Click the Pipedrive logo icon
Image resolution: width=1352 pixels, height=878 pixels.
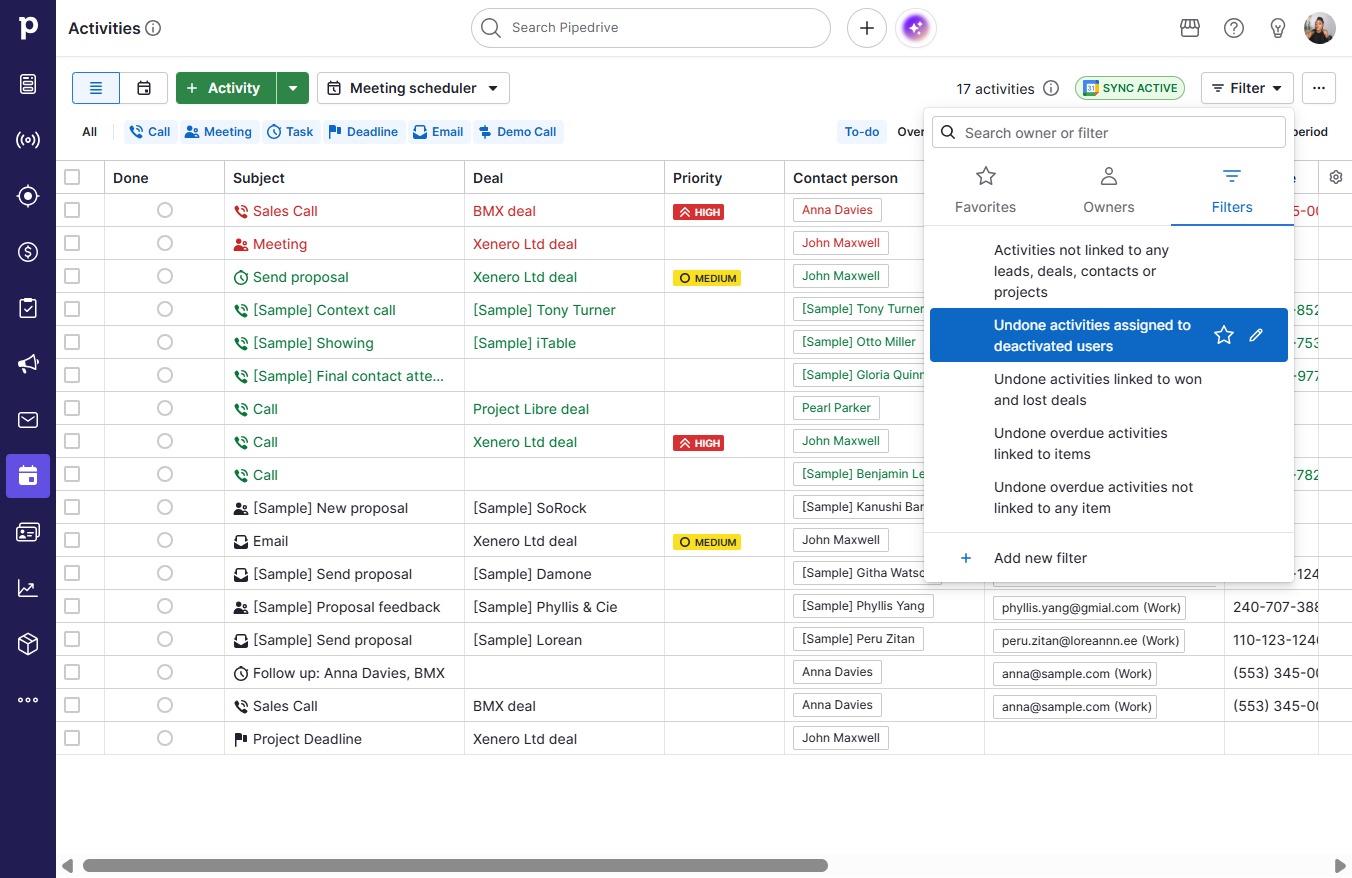point(28,28)
